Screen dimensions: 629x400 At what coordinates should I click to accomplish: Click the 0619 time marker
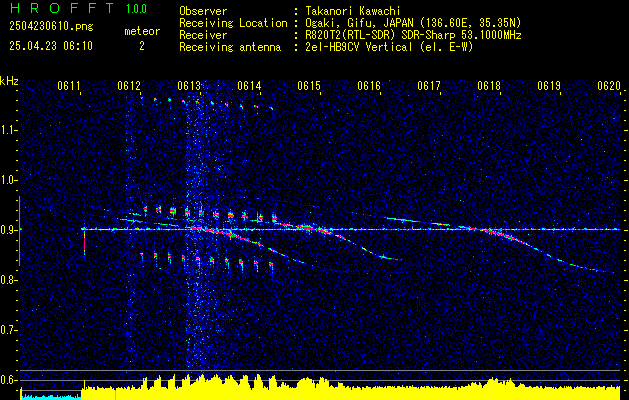[549, 86]
